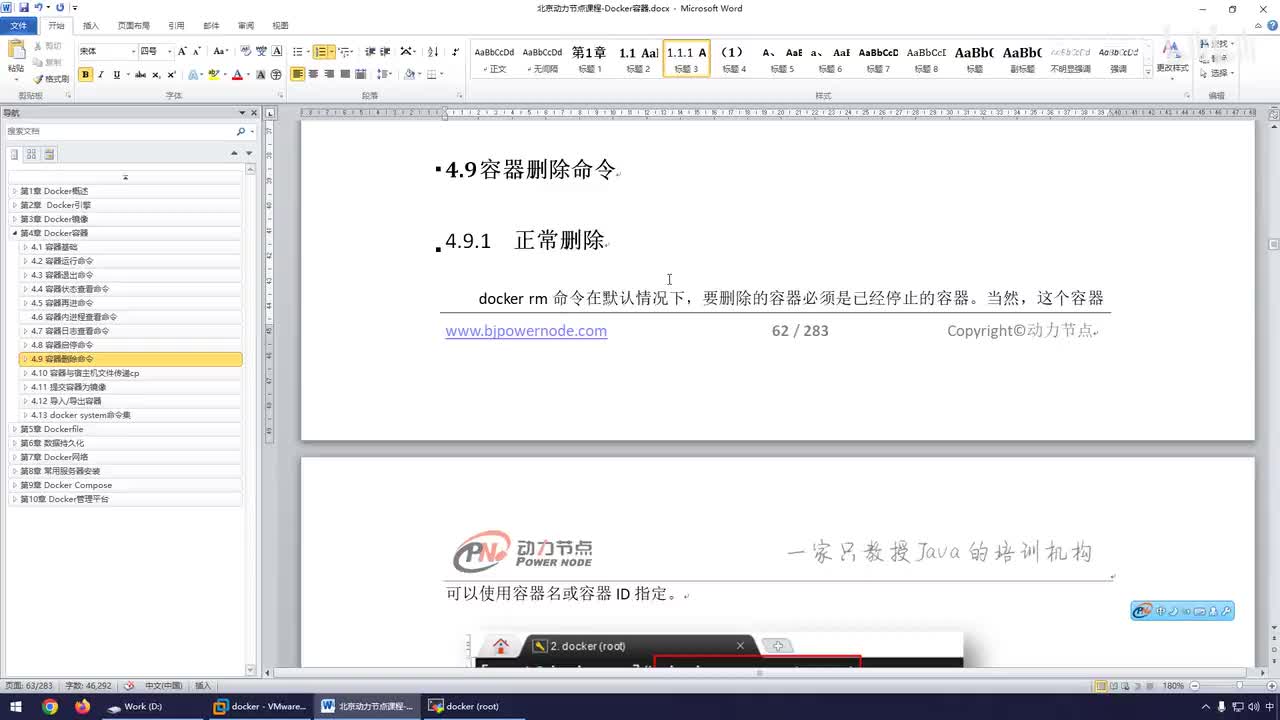Click the Numbering list icon
The image size is (1280, 720).
click(x=322, y=51)
